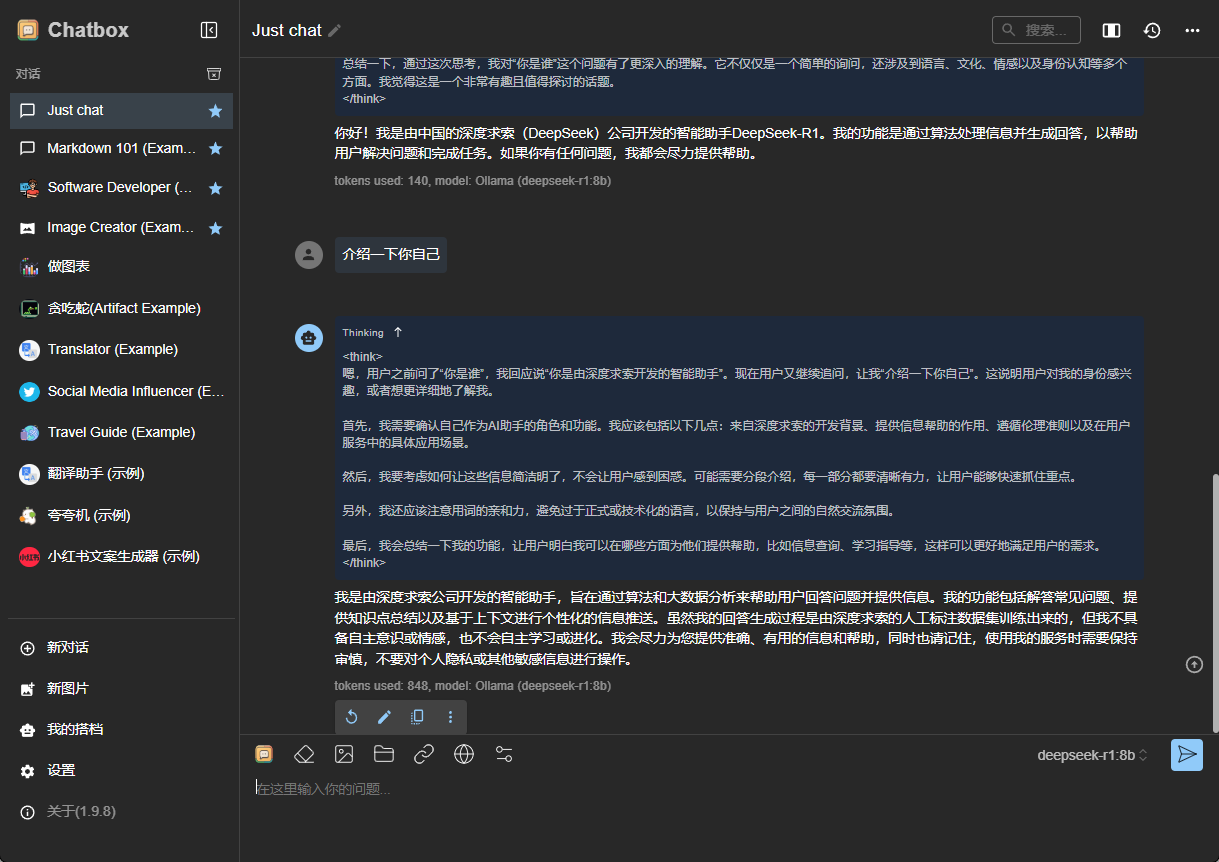The width and height of the screenshot is (1219, 862).
Task: Click the assistant robot avatar
Action: [x=309, y=338]
